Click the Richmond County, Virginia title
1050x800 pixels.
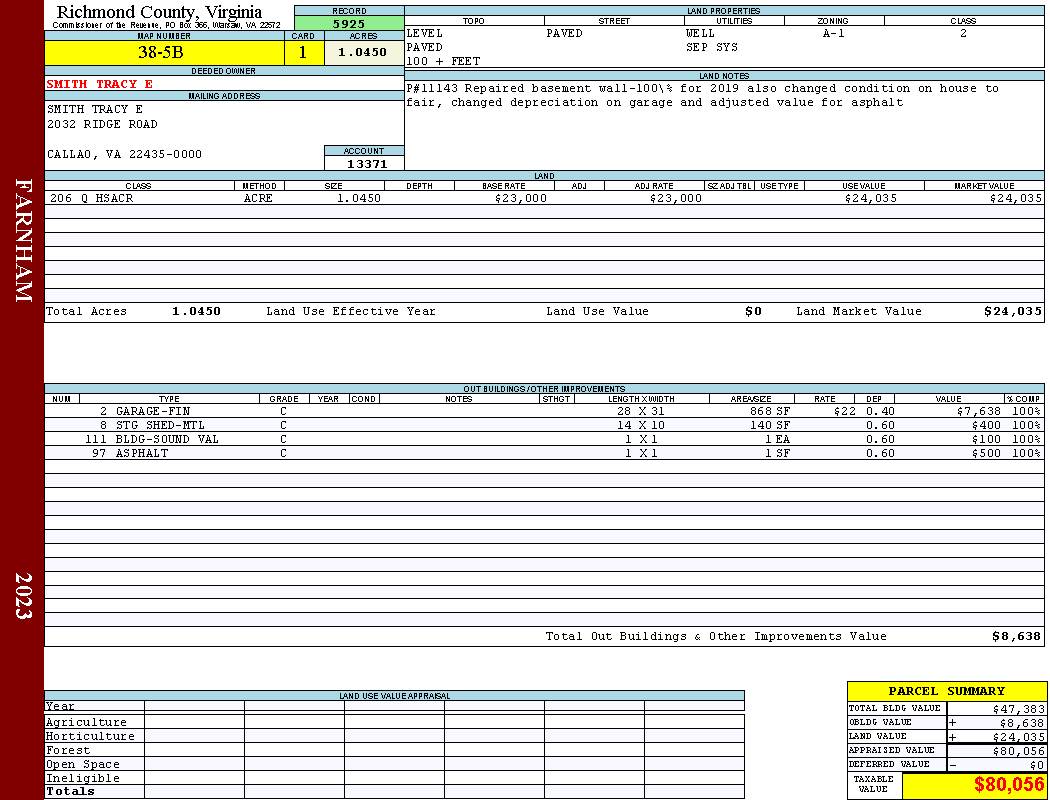point(159,11)
